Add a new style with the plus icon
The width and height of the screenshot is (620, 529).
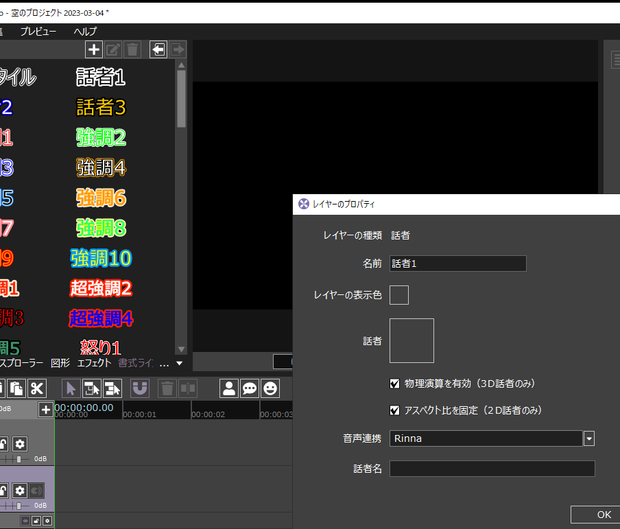pyautogui.click(x=94, y=49)
